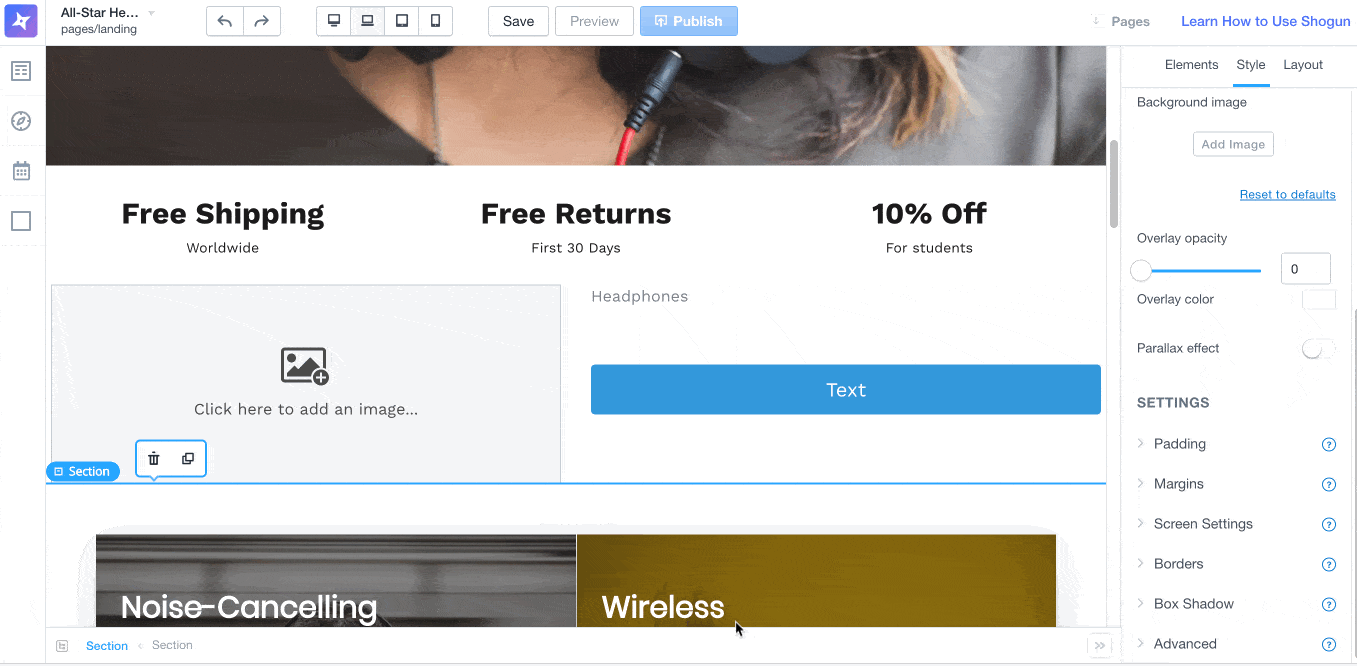Undo the last change
Viewport: 1357px width, 666px height.
pyautogui.click(x=225, y=21)
